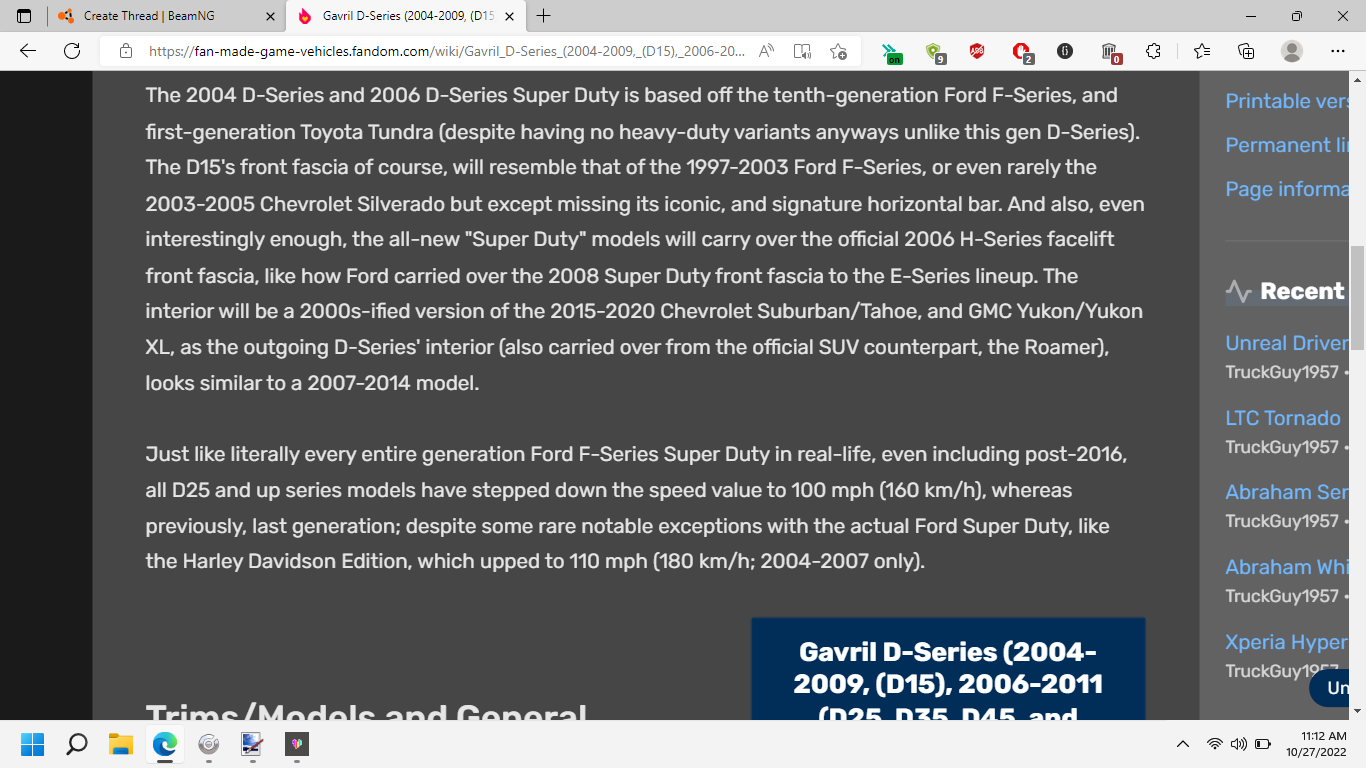Click Trims/Models and General heading
This screenshot has height=768, width=1366.
pos(366,712)
